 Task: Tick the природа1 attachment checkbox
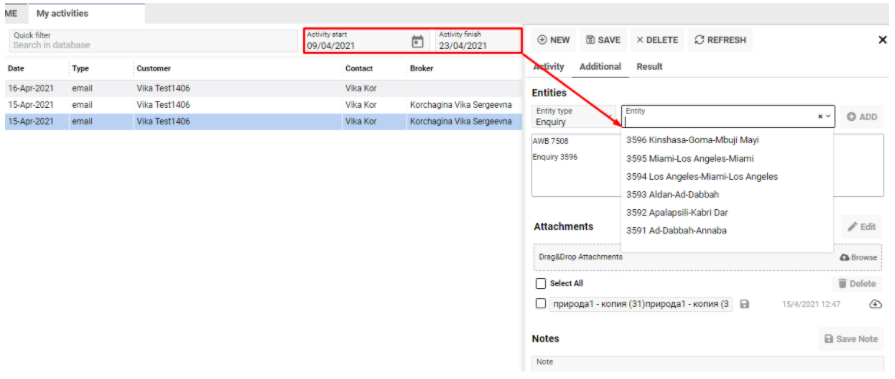coord(541,304)
